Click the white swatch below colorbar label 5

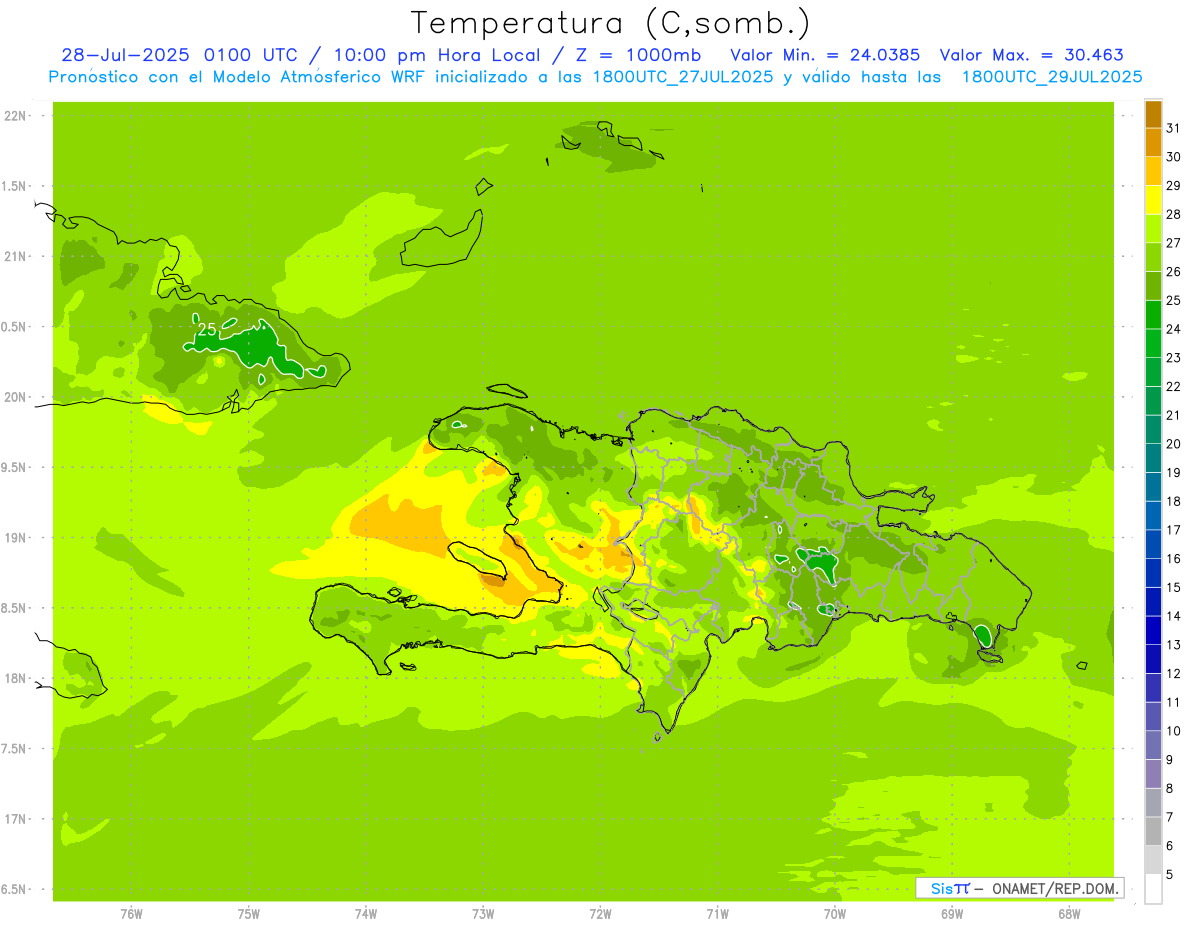coord(1153,889)
